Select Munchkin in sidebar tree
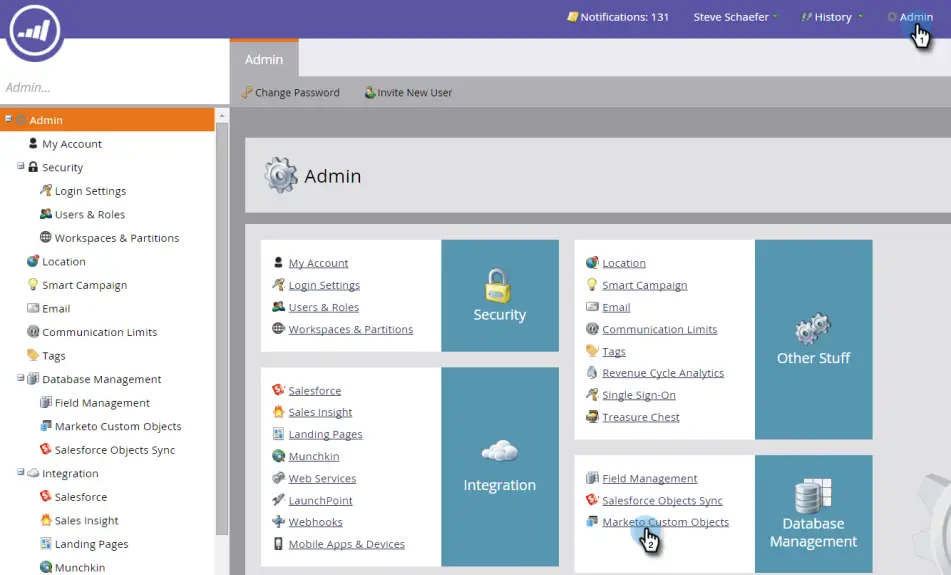951x575 pixels. click(79, 567)
